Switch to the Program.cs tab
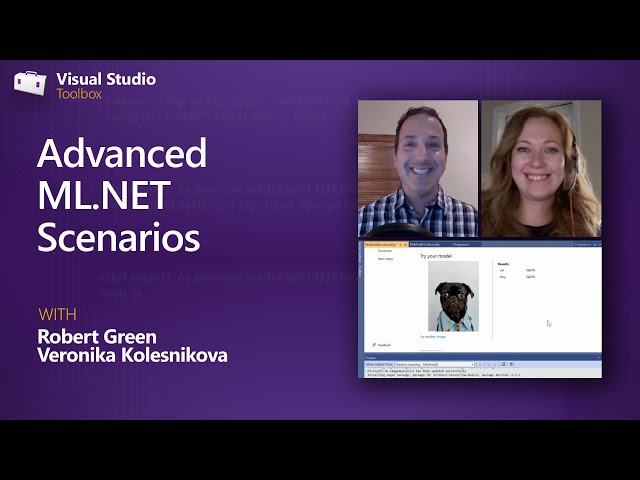 coord(462,244)
